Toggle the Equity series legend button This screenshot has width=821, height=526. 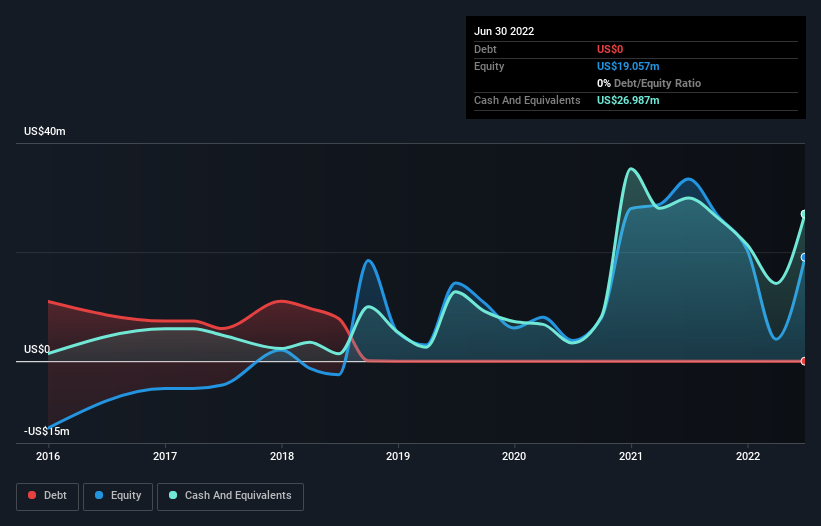click(118, 496)
